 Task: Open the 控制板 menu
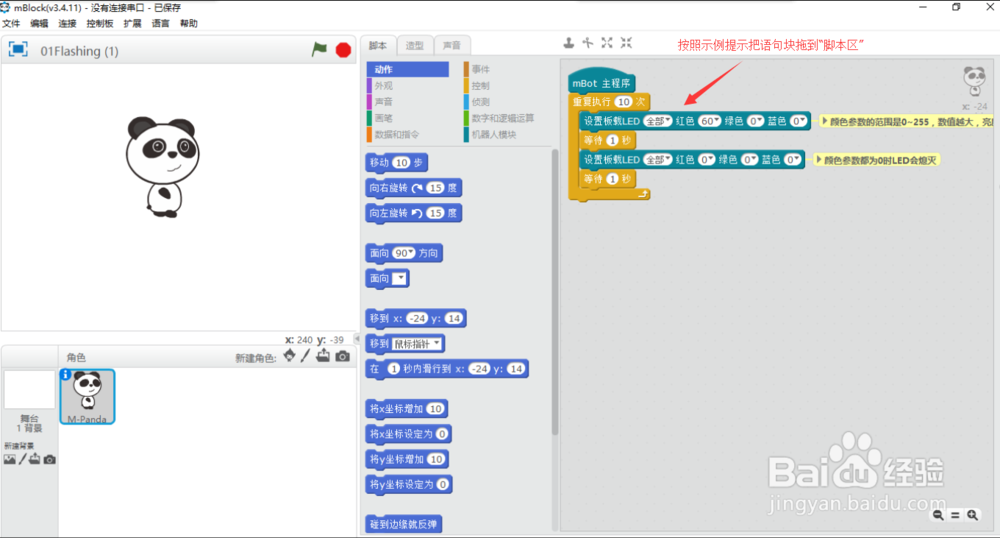[99, 24]
